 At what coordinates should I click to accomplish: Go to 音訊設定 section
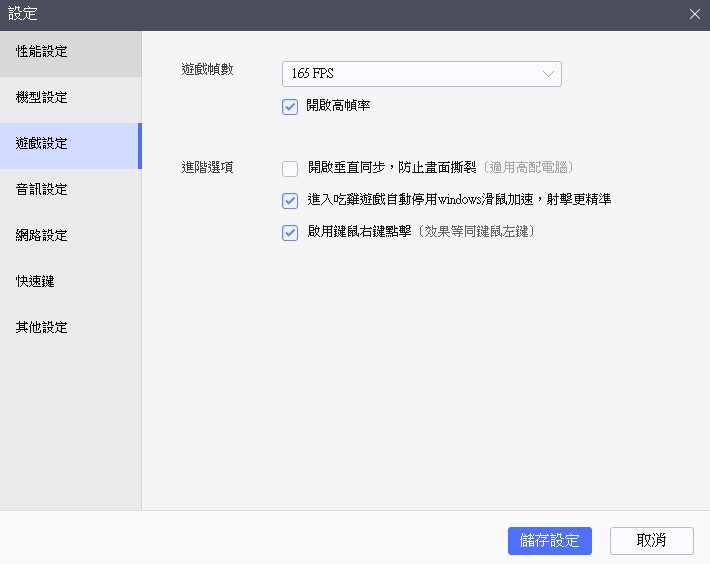click(x=42, y=190)
